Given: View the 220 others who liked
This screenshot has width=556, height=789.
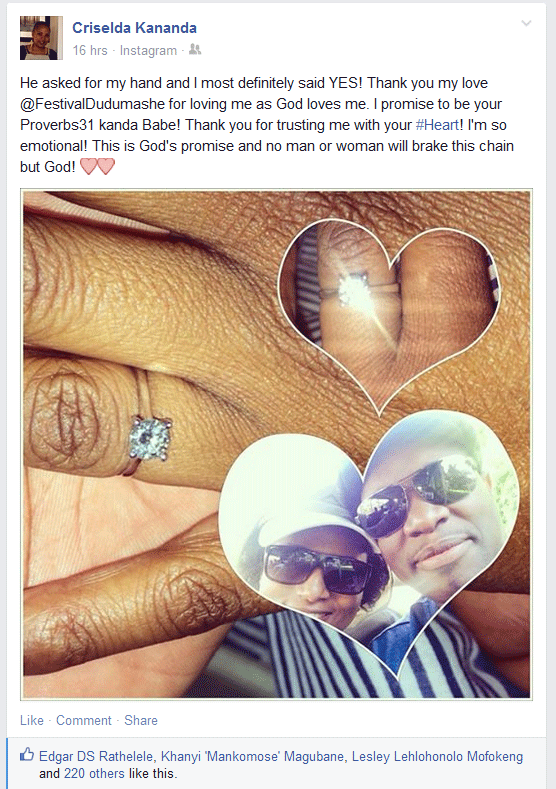Looking at the screenshot, I should click(x=94, y=773).
